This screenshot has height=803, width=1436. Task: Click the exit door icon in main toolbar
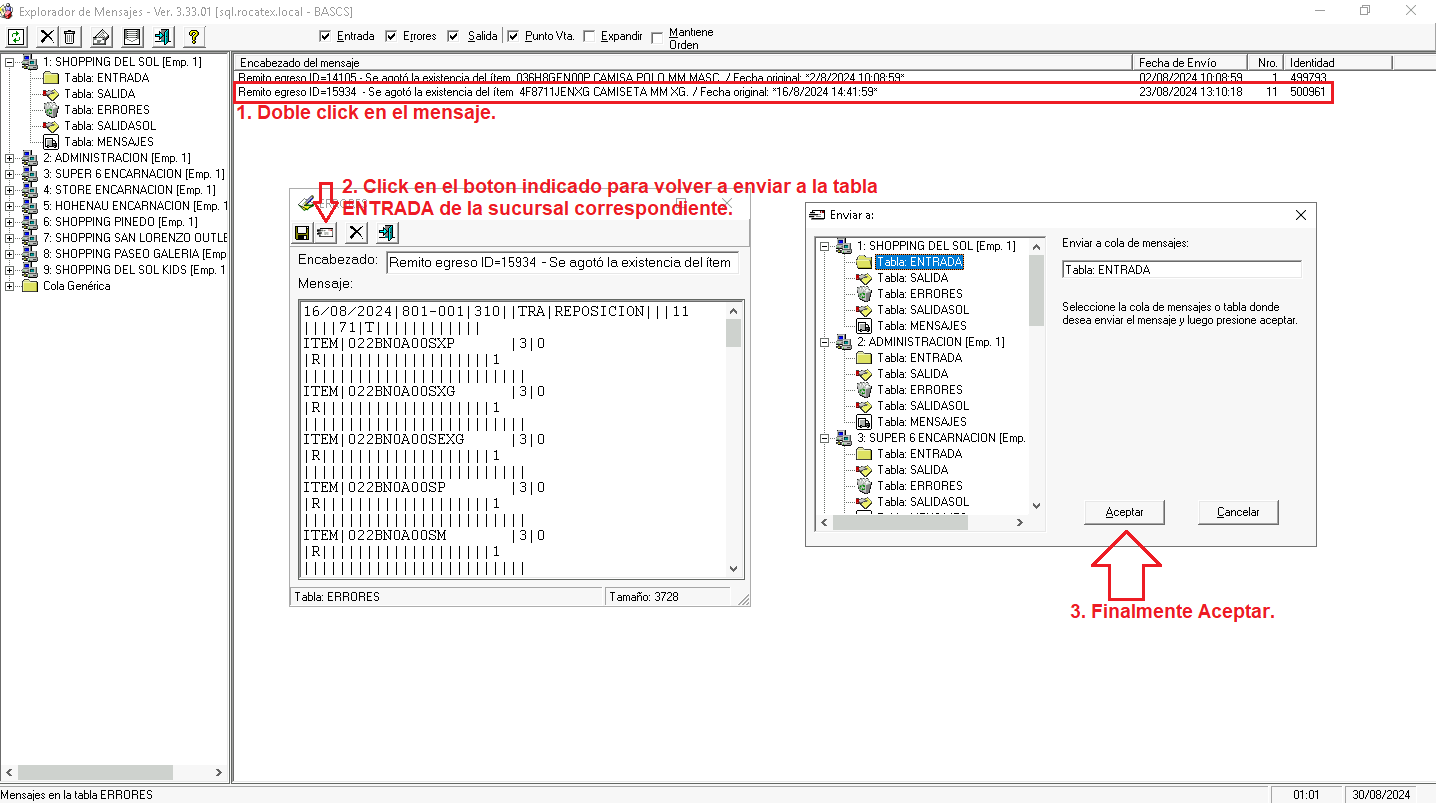pyautogui.click(x=163, y=37)
